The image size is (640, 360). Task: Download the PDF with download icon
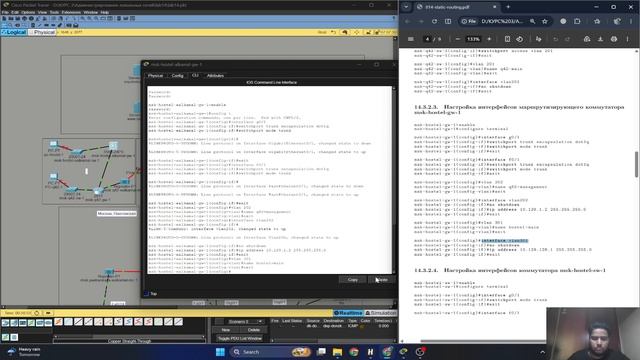pyautogui.click(x=600, y=39)
